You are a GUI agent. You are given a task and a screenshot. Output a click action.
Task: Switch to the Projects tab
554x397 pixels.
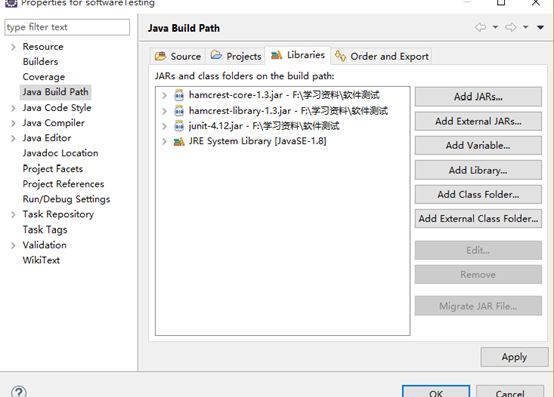pyautogui.click(x=235, y=56)
